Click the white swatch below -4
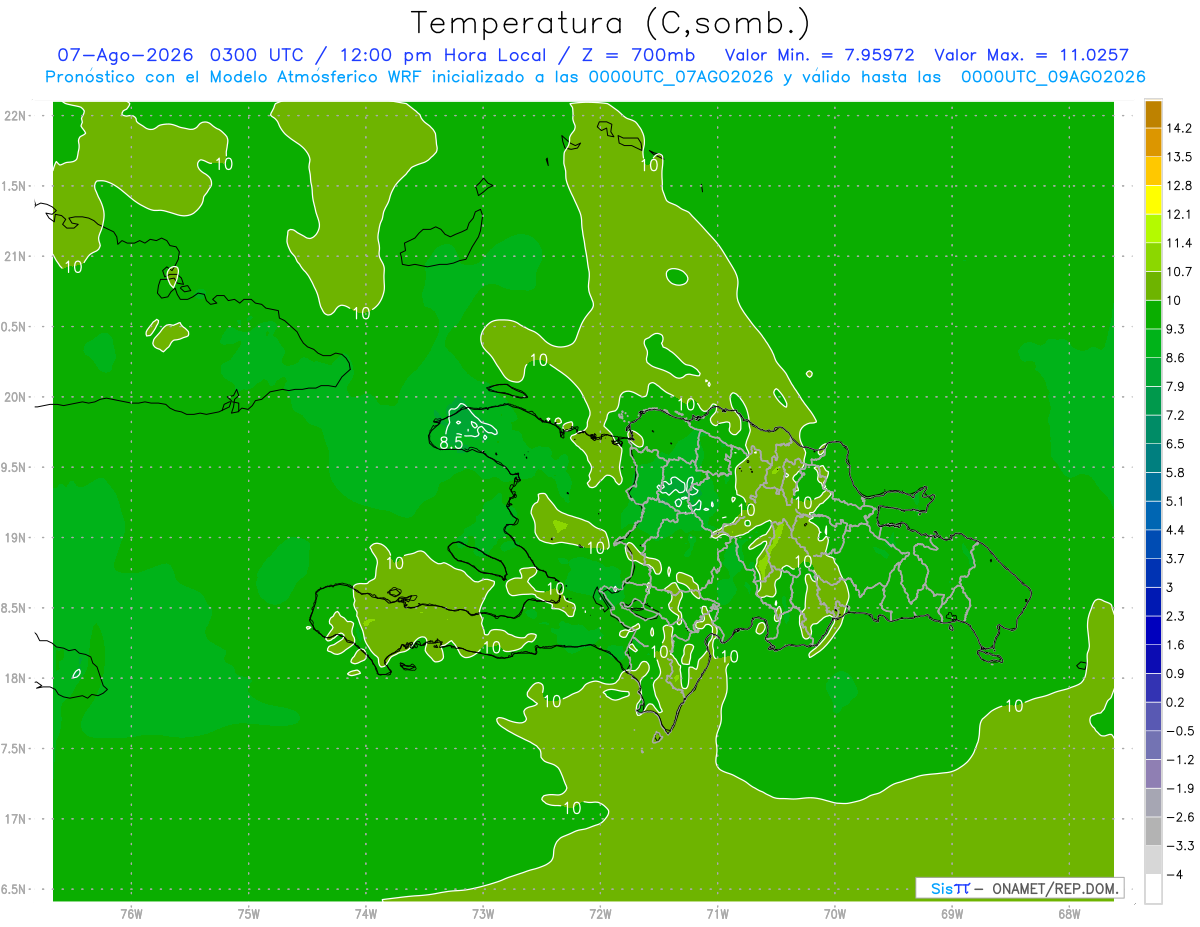 [x=1153, y=889]
